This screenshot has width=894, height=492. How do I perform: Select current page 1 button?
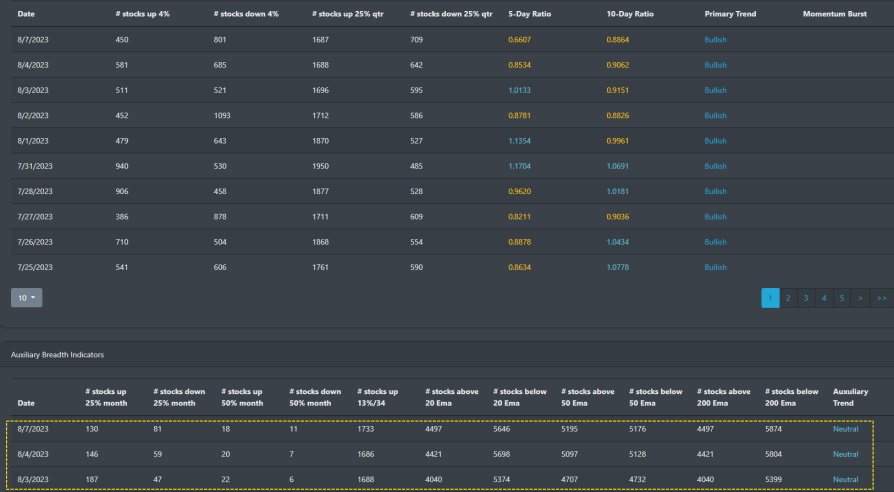tap(770, 298)
